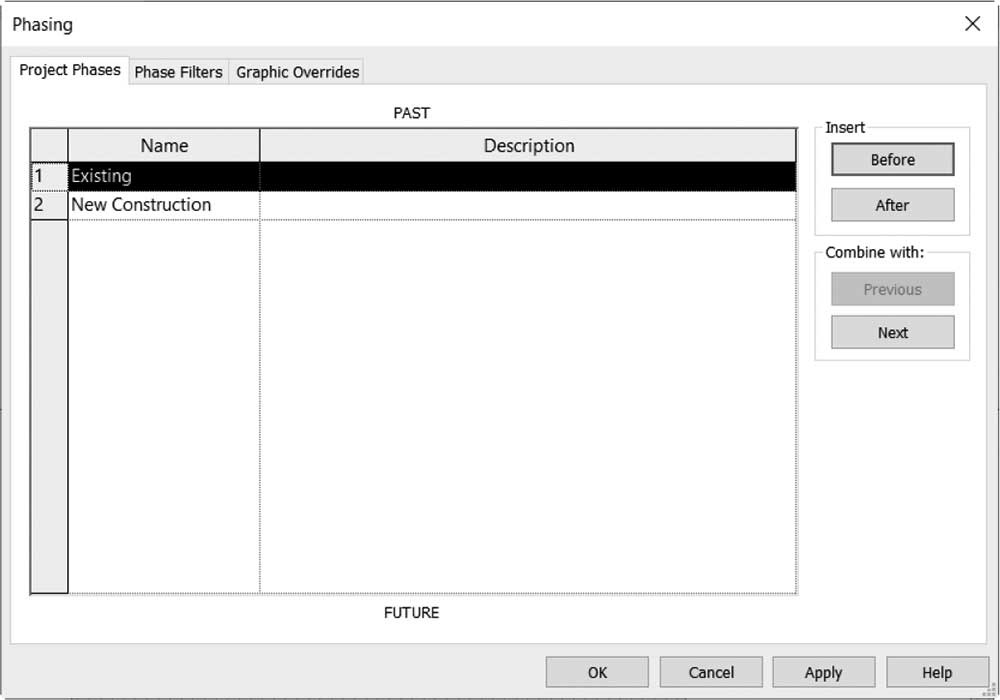The width and height of the screenshot is (1000, 700).
Task: Open the Graphic Overrides tab
Action: tap(297, 72)
